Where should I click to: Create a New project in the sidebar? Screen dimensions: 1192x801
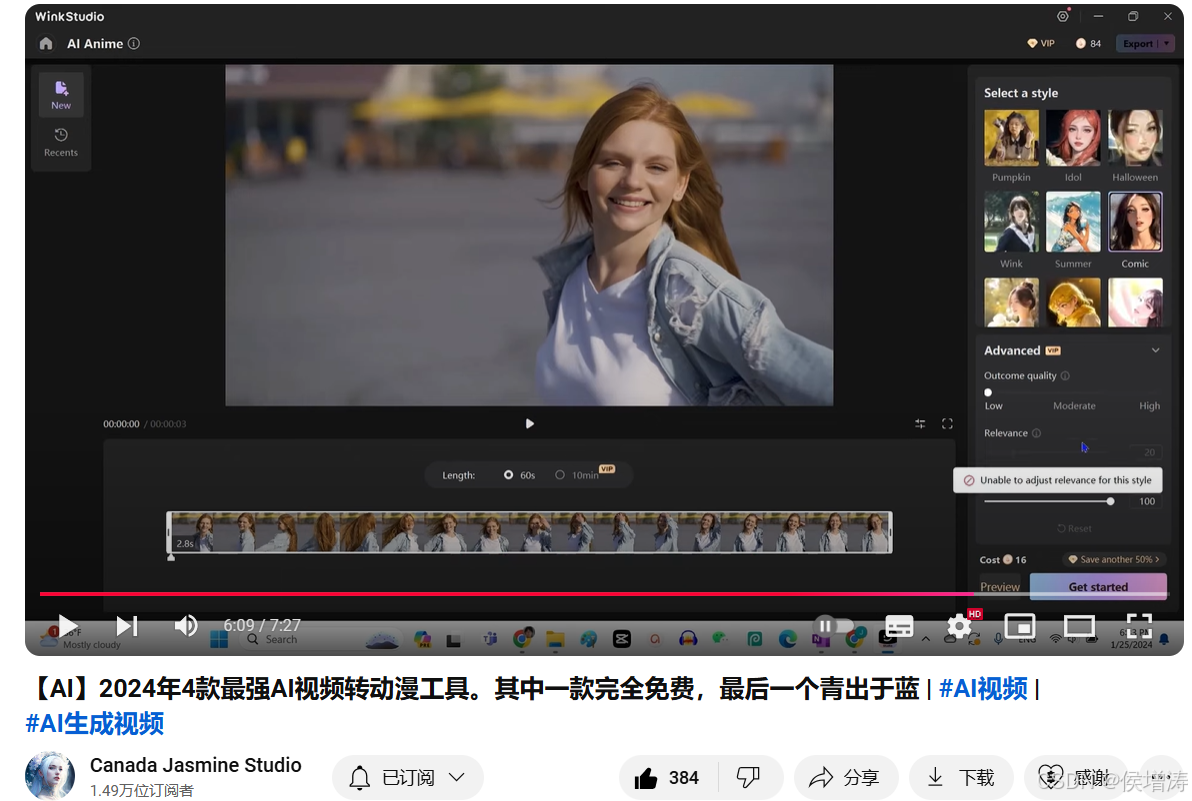click(x=61, y=94)
